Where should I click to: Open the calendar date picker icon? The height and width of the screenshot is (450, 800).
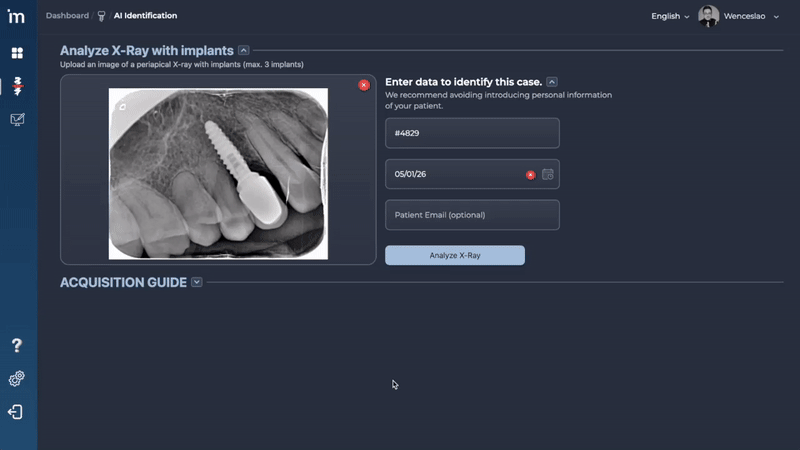[x=548, y=174]
